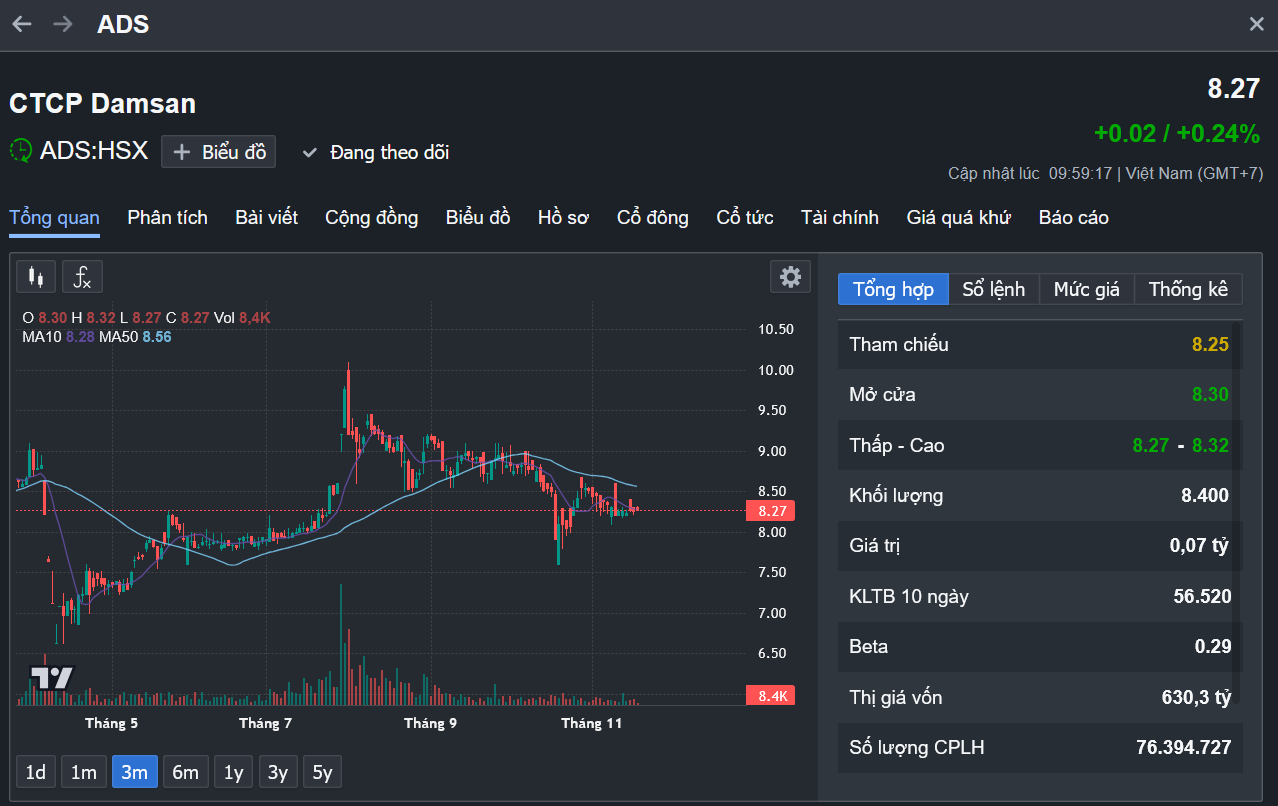Click the 10.50 price axis label

pyautogui.click(x=775, y=329)
